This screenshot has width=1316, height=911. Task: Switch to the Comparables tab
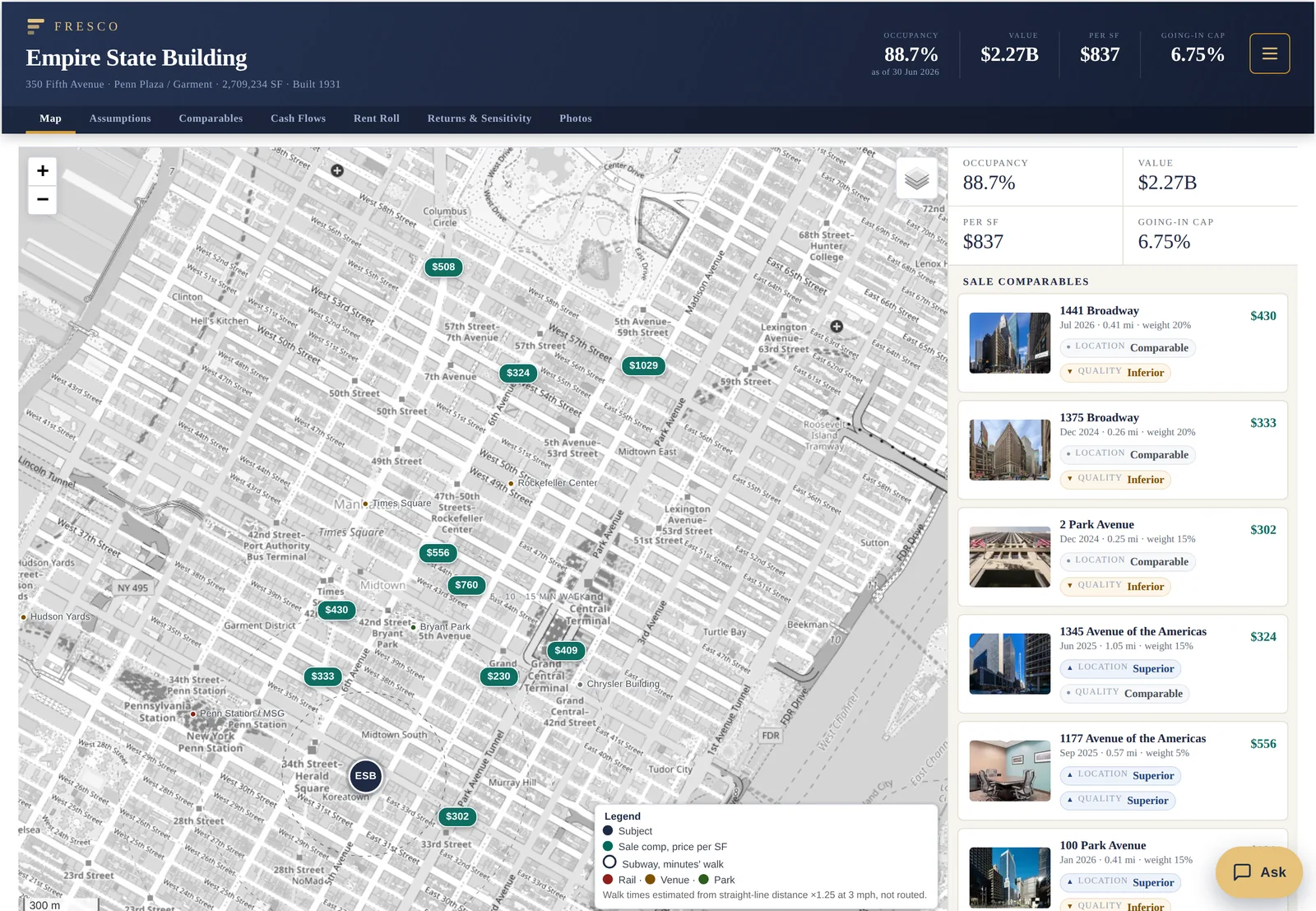click(x=211, y=119)
